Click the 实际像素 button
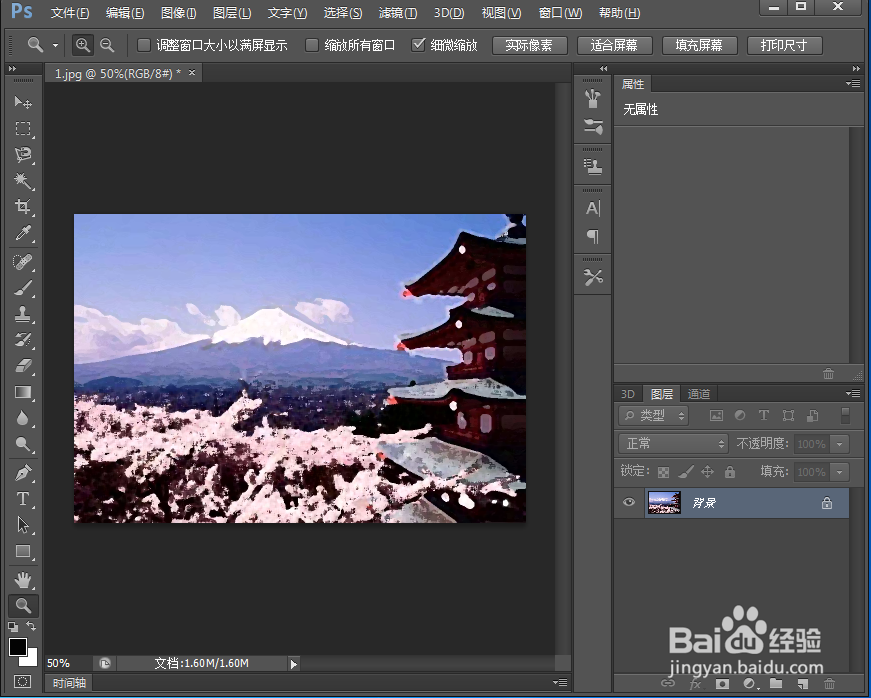 coord(530,44)
